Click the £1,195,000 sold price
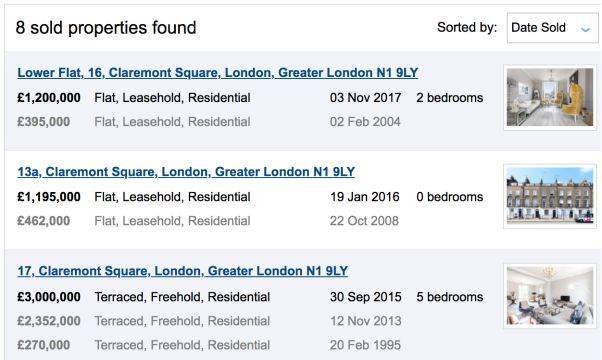This screenshot has height=360, width=602. [49, 197]
